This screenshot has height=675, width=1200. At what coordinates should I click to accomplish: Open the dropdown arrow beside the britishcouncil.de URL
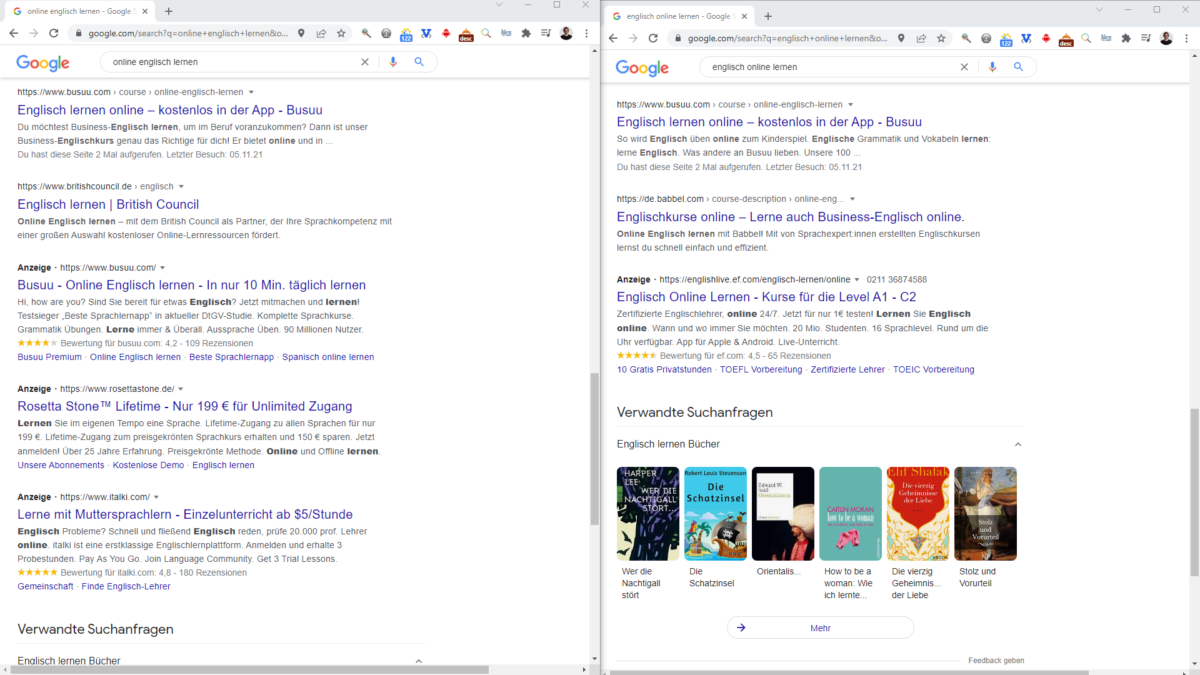click(x=181, y=186)
